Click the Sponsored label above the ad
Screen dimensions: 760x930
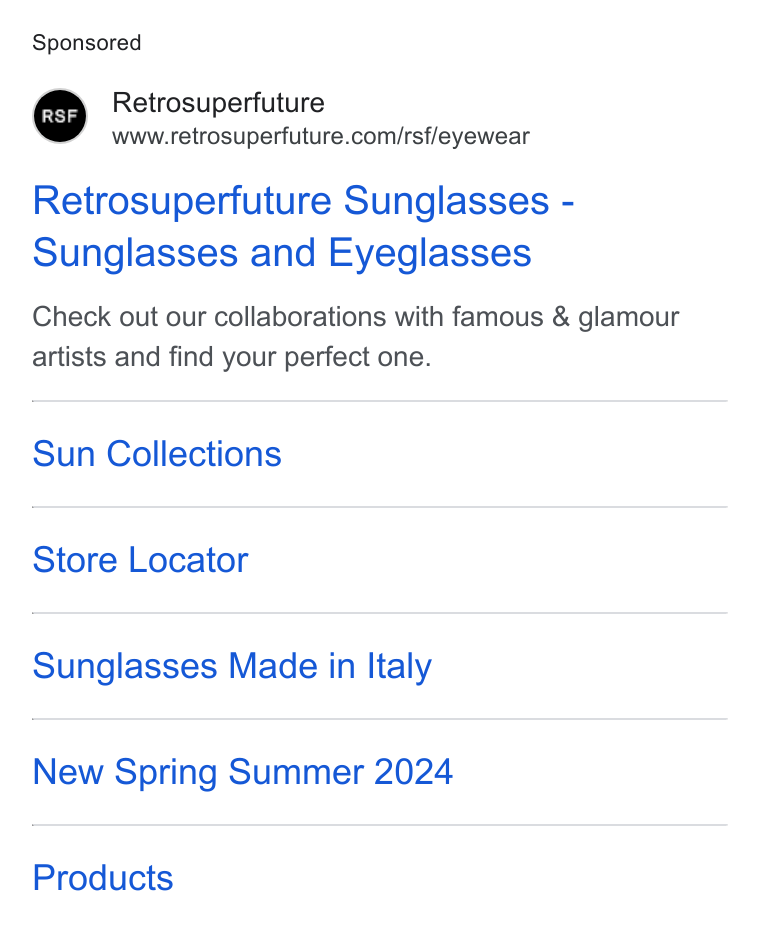[x=87, y=43]
